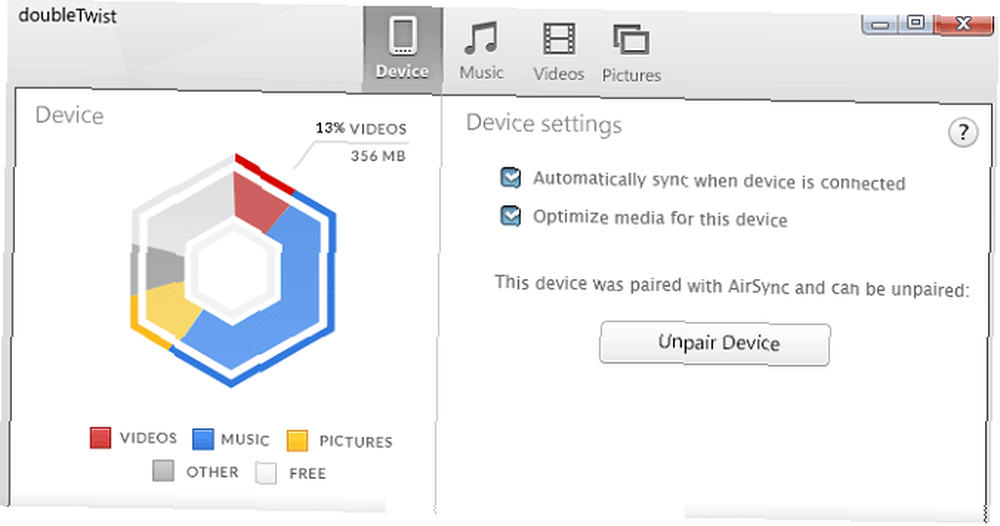
Task: Switch to the Videos tab label
Action: pyautogui.click(x=559, y=74)
